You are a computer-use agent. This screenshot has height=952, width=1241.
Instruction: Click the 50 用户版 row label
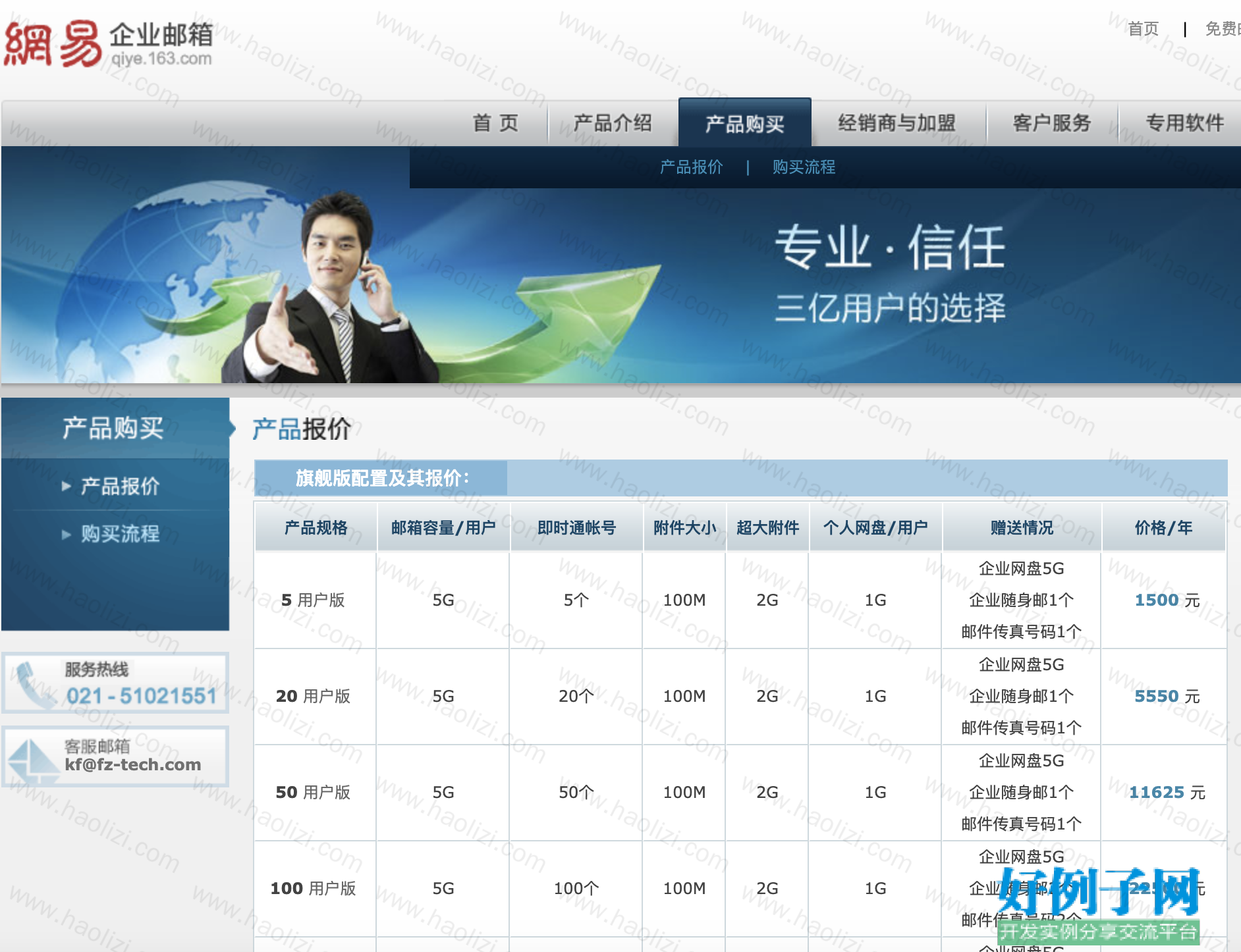click(313, 792)
